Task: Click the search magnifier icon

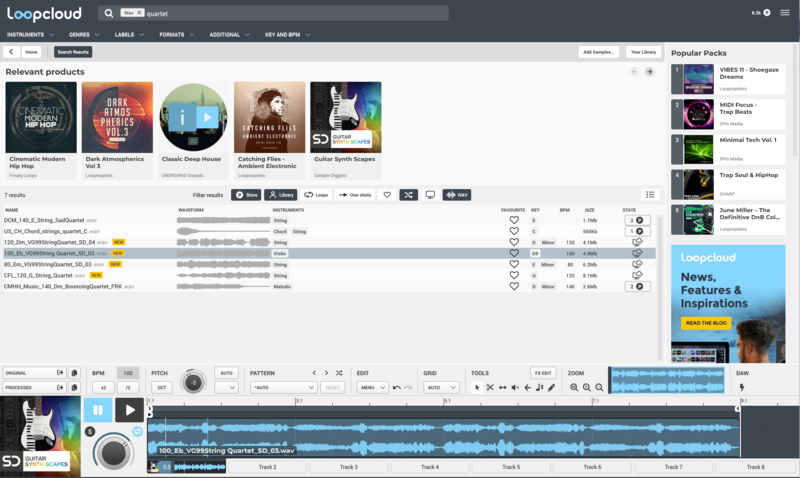Action: (x=109, y=13)
